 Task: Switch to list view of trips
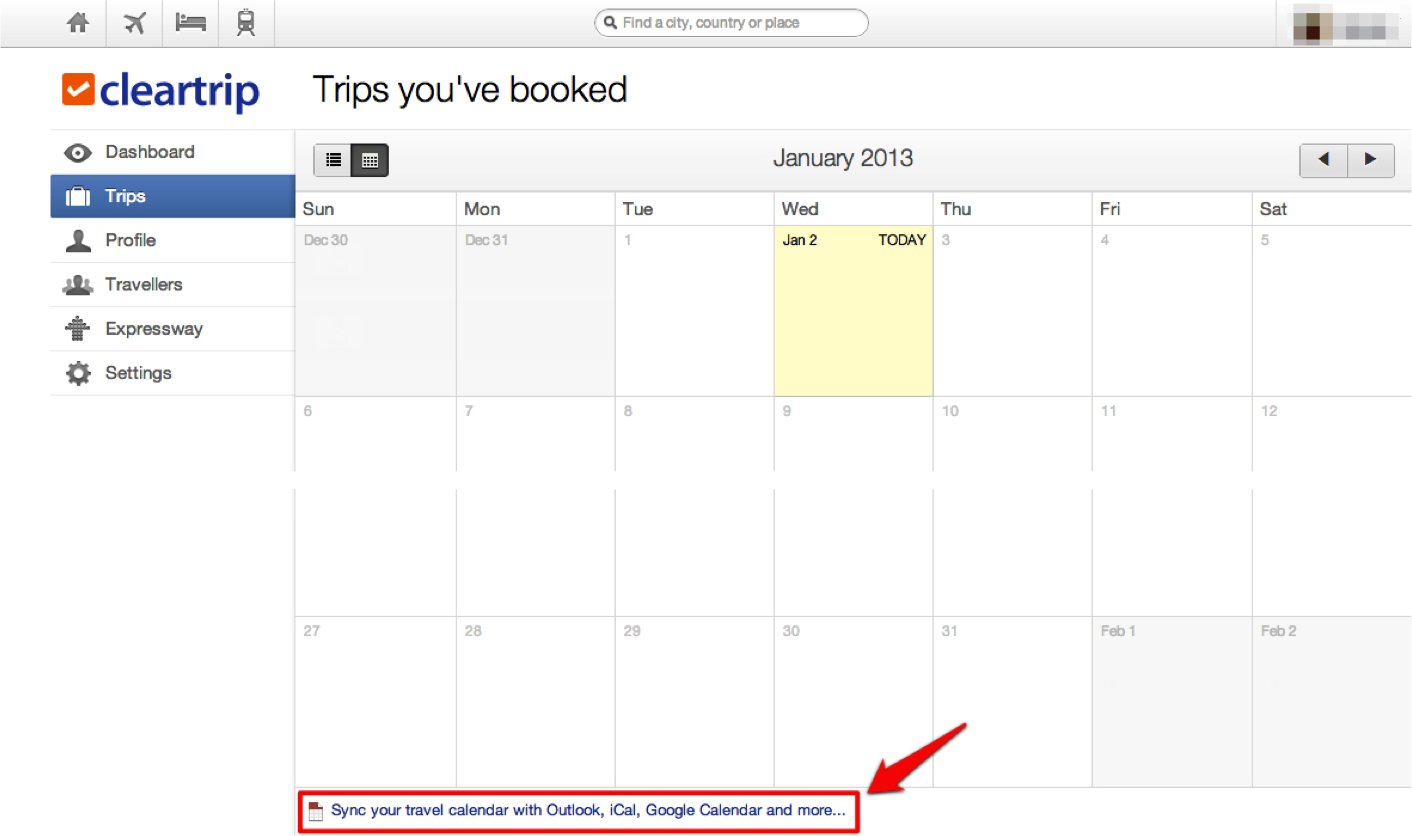tap(333, 160)
